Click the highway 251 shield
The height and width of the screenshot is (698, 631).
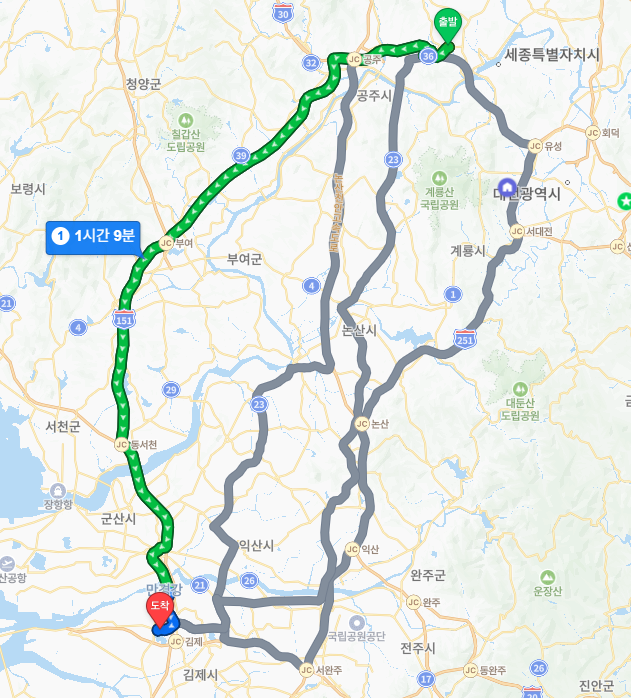pyautogui.click(x=465, y=339)
